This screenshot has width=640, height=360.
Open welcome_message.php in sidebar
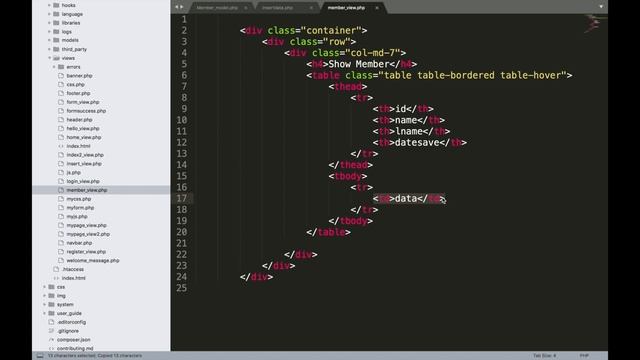pos(93,260)
